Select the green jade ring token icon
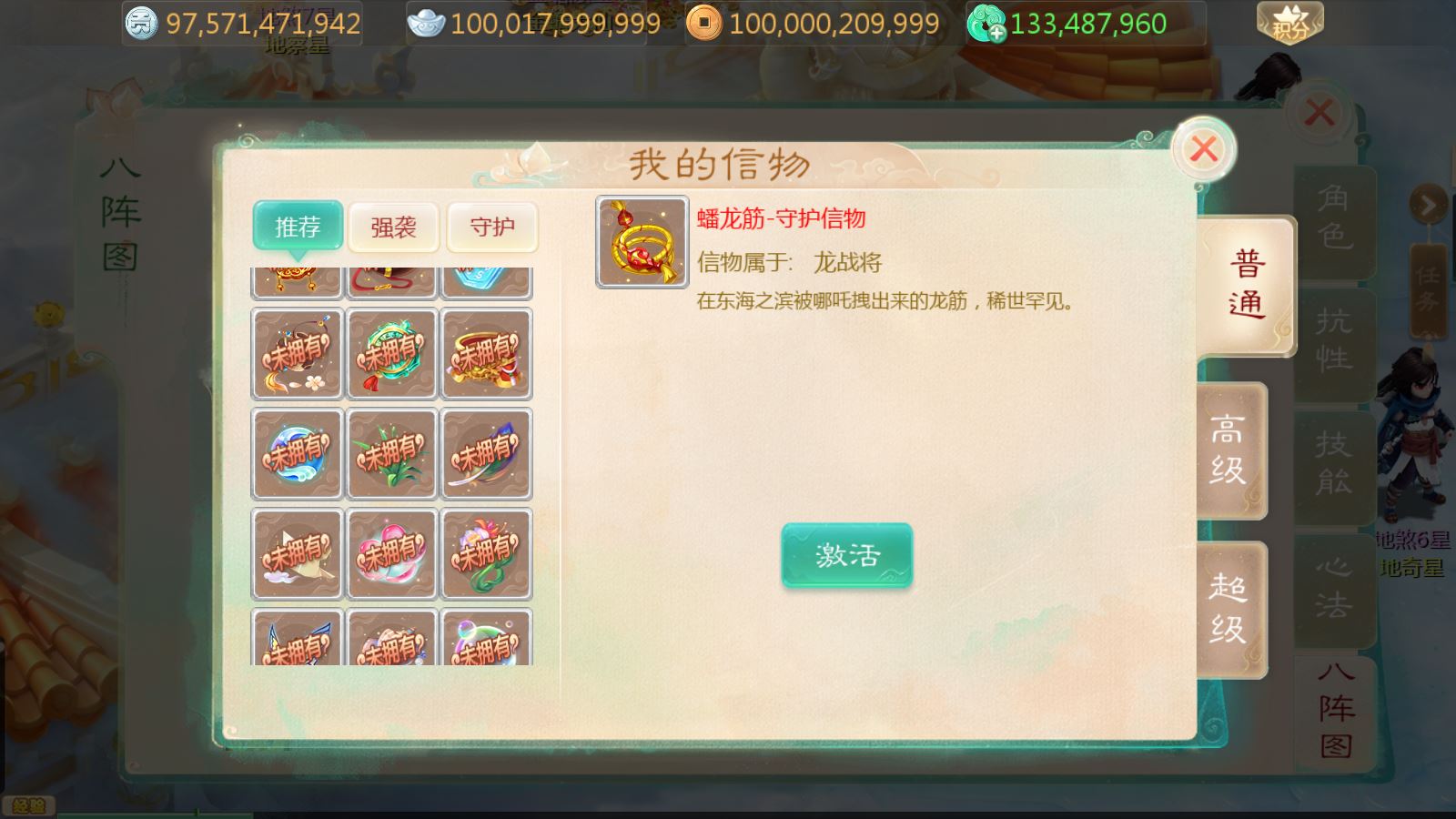The width and height of the screenshot is (1456, 819). tap(392, 353)
